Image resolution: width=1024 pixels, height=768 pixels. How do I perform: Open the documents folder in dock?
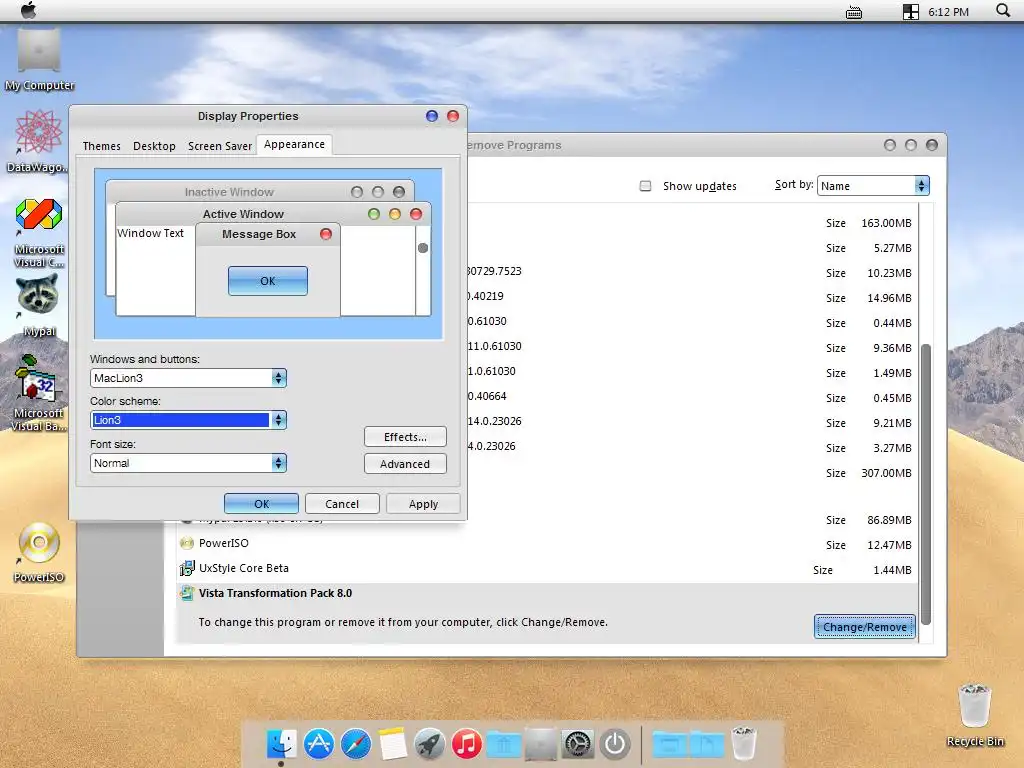[x=706, y=744]
